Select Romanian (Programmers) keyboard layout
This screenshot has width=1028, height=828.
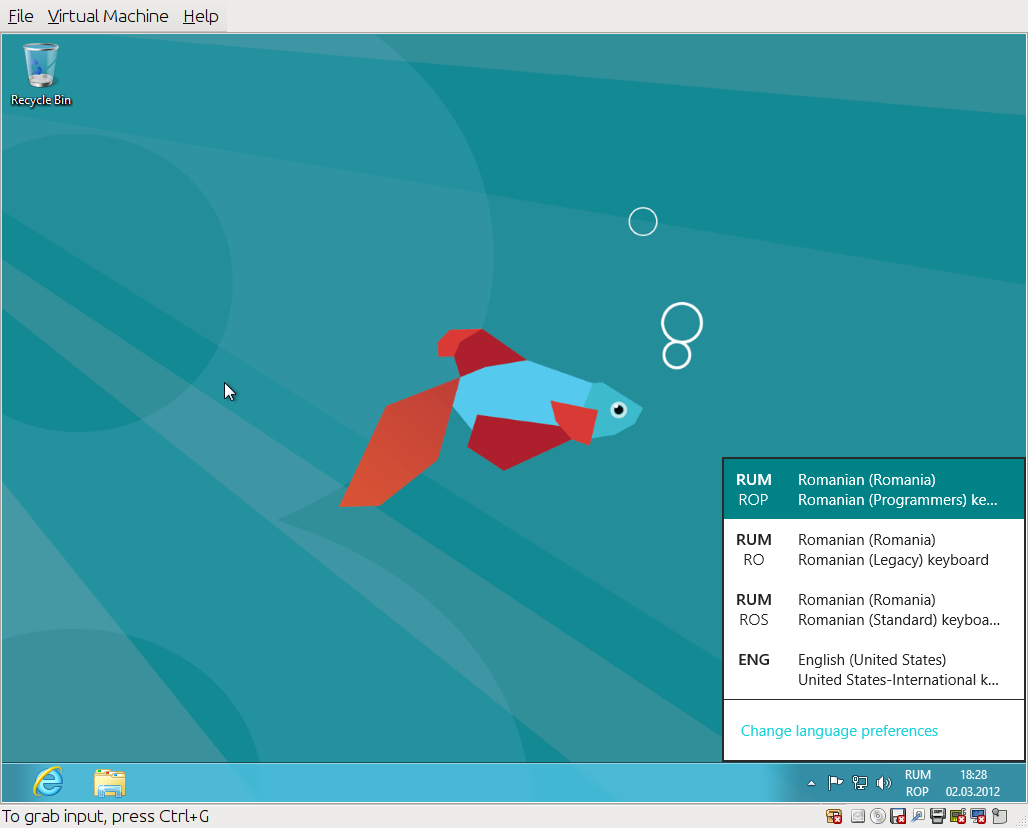[874, 489]
